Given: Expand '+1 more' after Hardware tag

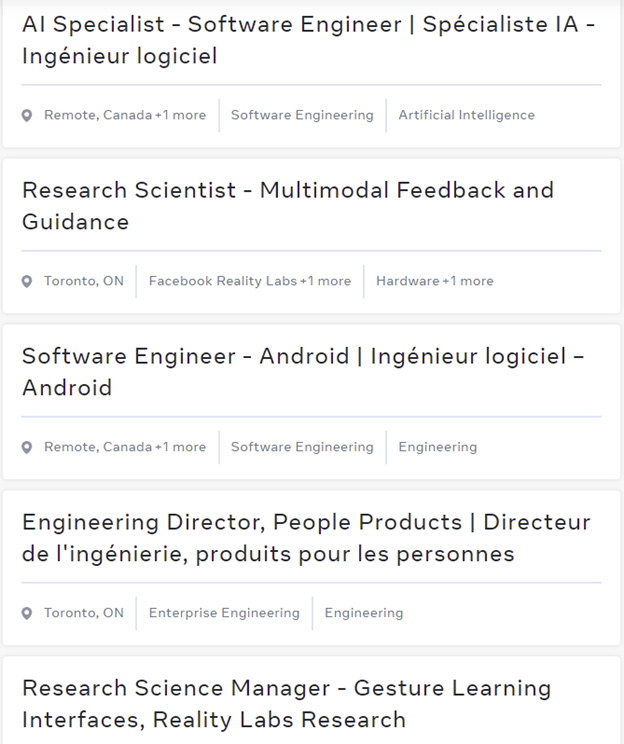Looking at the screenshot, I should point(468,281).
